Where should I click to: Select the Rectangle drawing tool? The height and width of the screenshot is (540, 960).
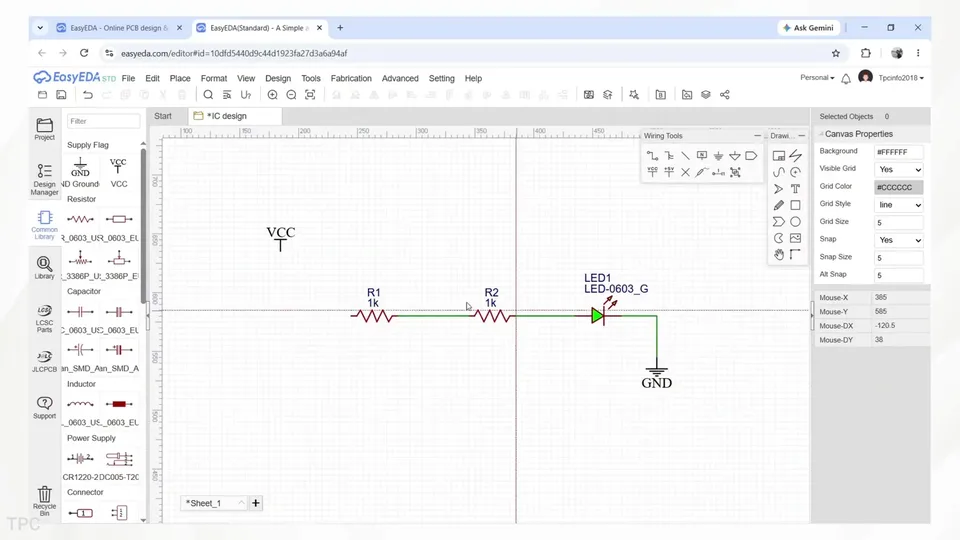795,205
